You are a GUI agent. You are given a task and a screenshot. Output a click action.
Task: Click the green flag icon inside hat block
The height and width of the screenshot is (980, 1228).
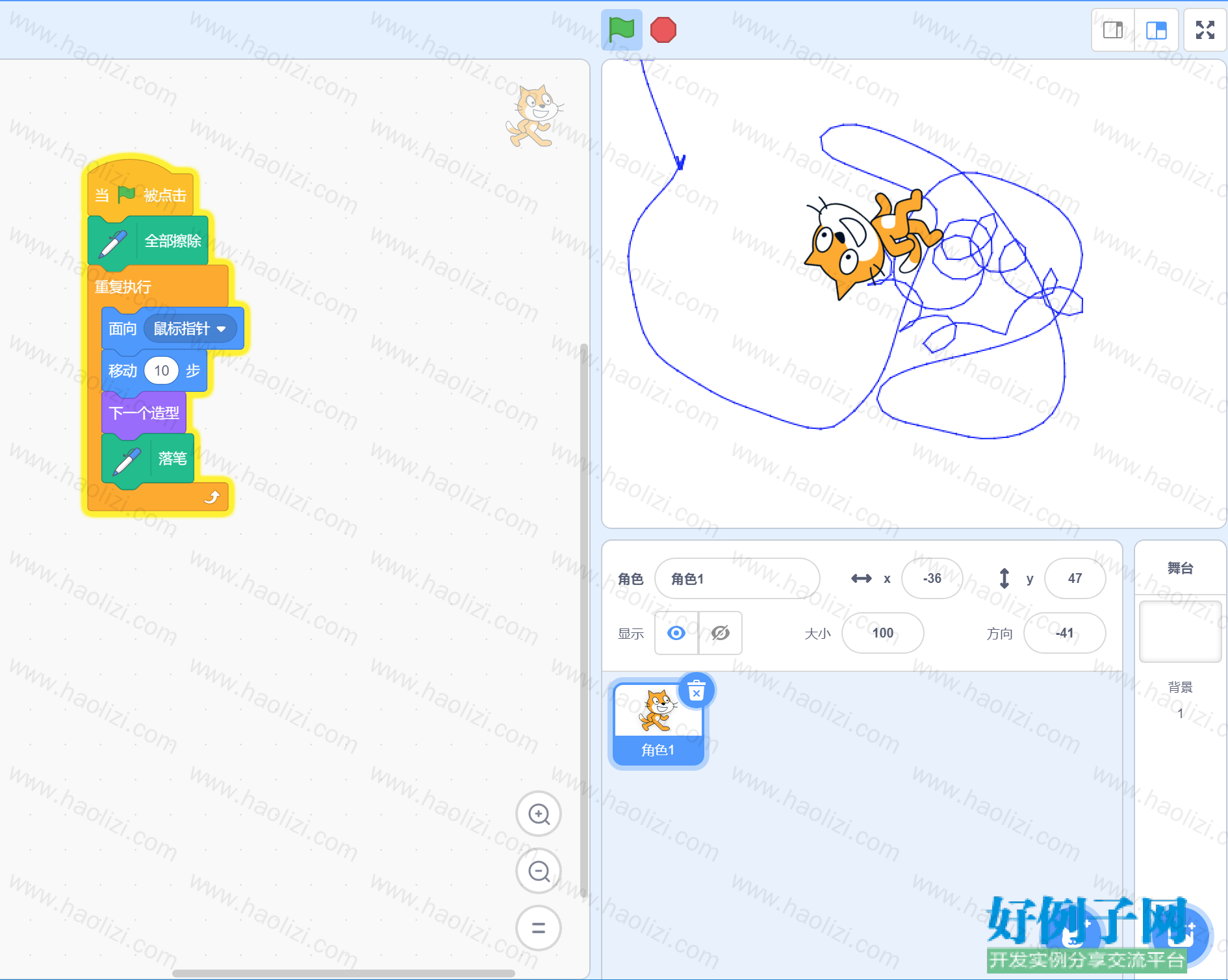[126, 194]
